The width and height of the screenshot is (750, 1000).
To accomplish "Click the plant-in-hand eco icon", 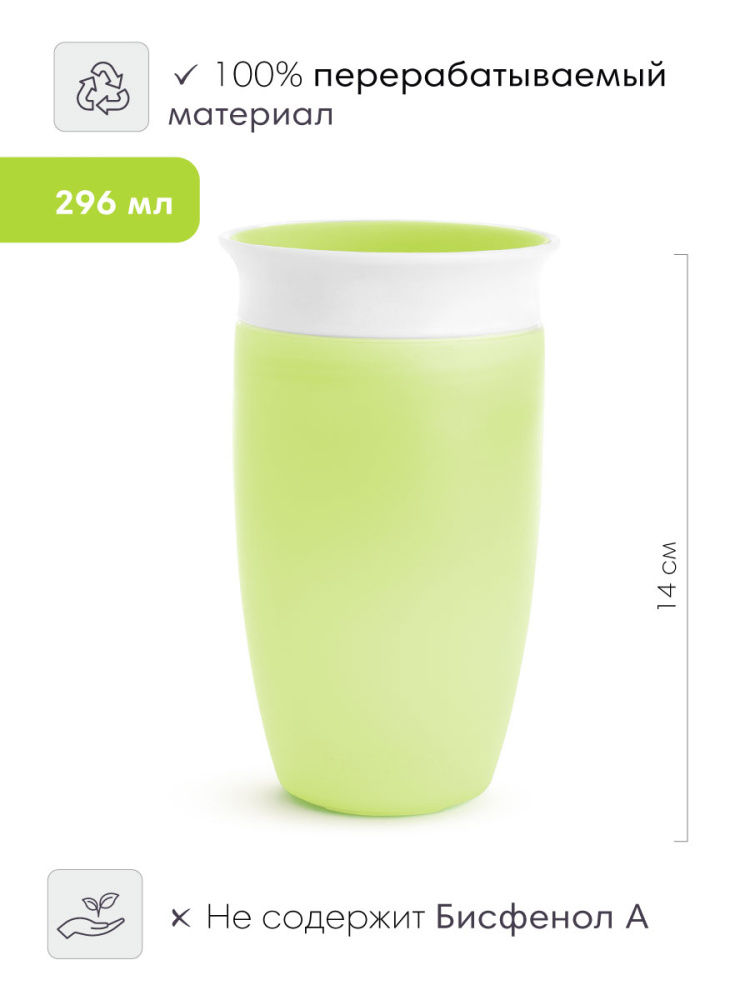I will click(95, 913).
